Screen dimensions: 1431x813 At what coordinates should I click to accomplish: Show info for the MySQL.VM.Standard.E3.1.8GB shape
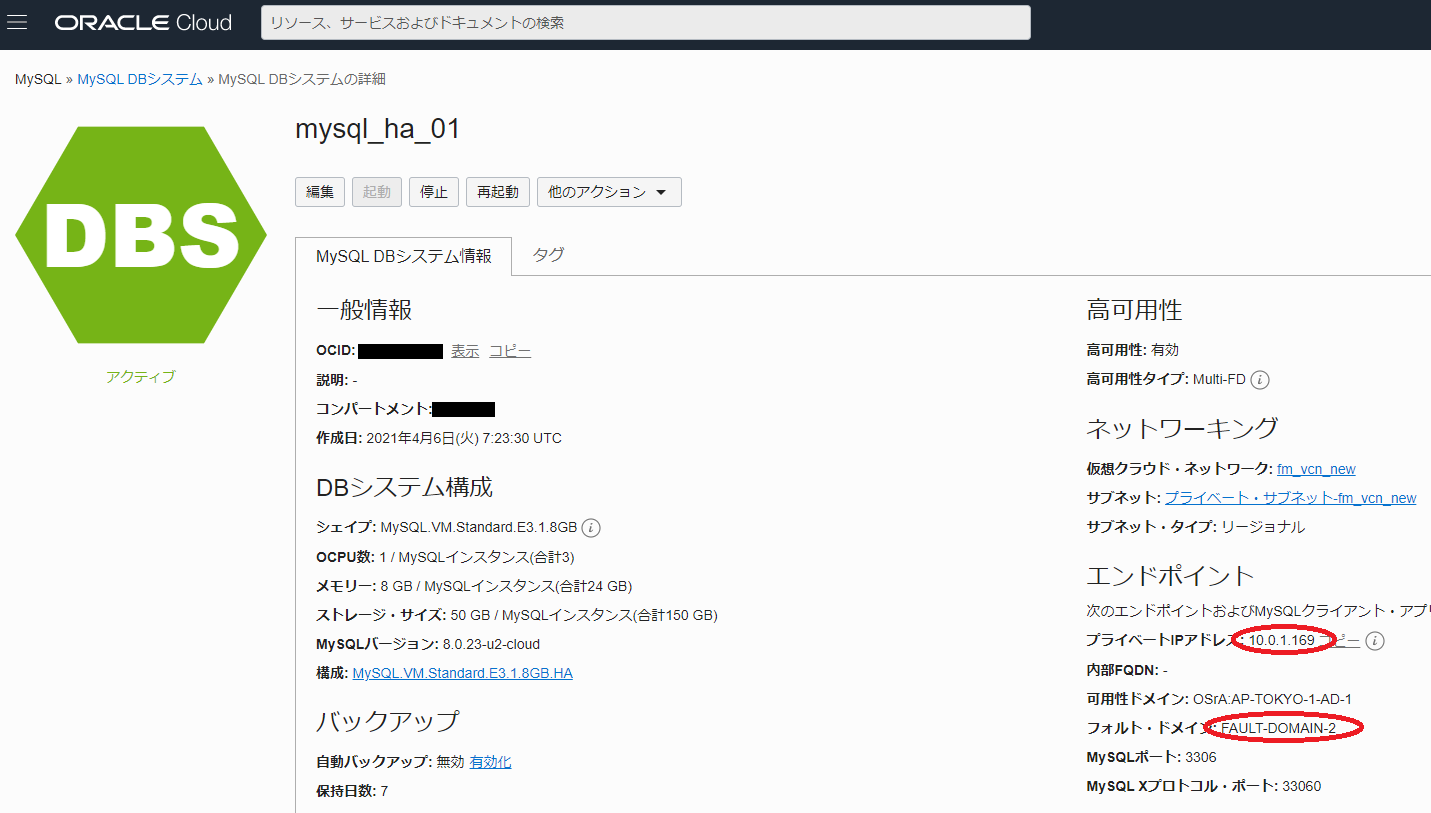tap(591, 528)
